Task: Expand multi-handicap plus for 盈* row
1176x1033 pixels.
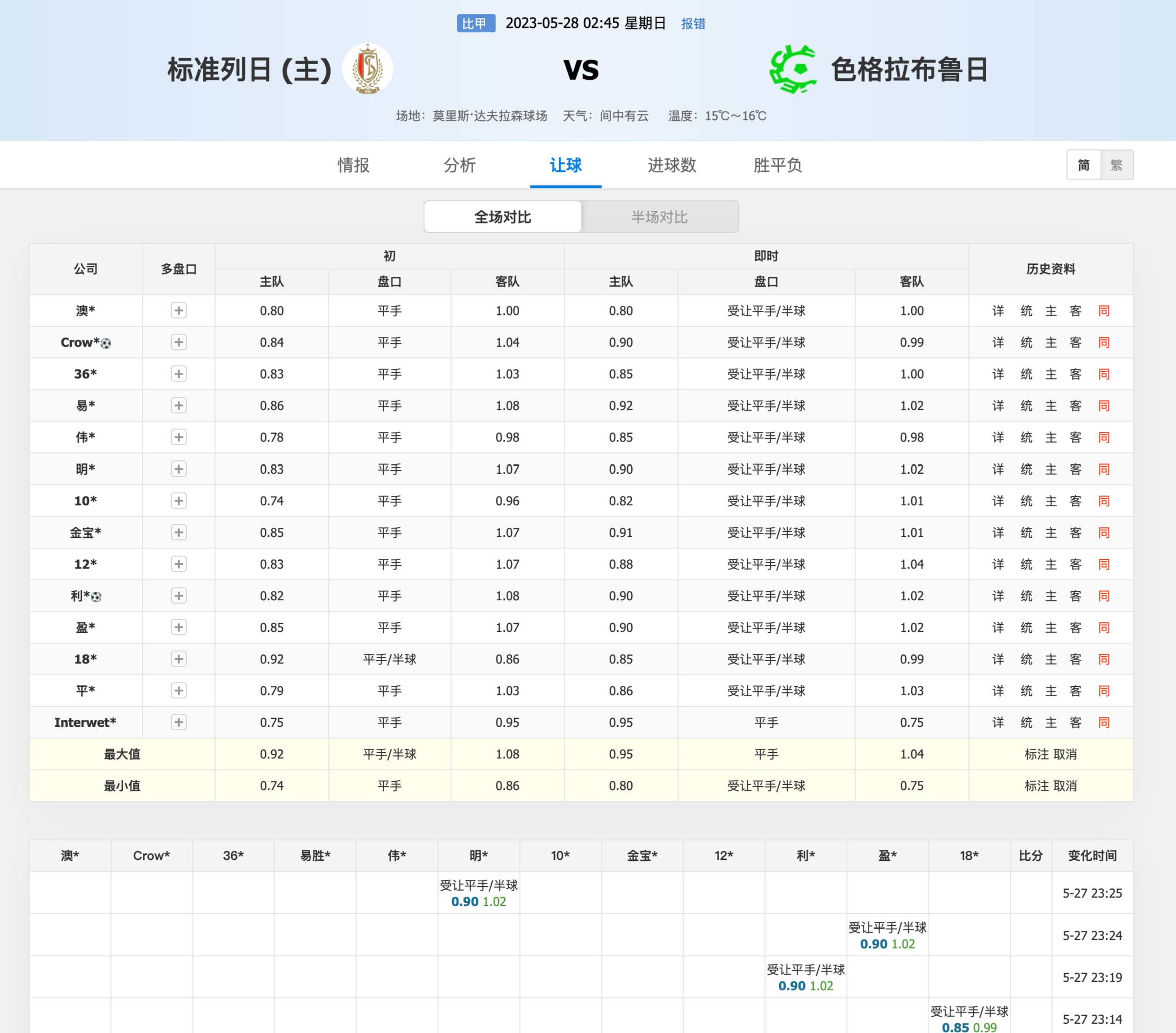Action: pyautogui.click(x=179, y=627)
